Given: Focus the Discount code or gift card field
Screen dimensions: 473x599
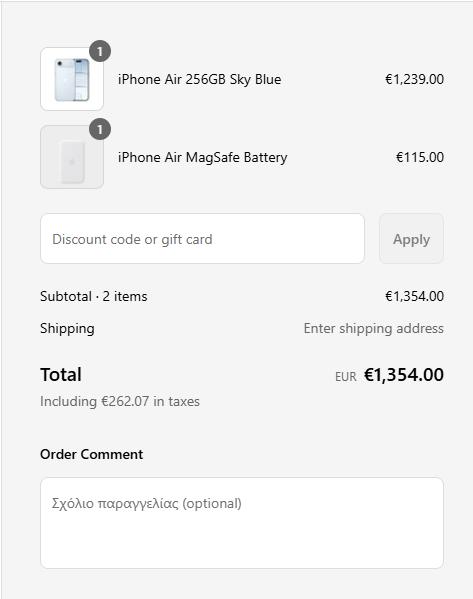Looking at the screenshot, I should pos(202,239).
